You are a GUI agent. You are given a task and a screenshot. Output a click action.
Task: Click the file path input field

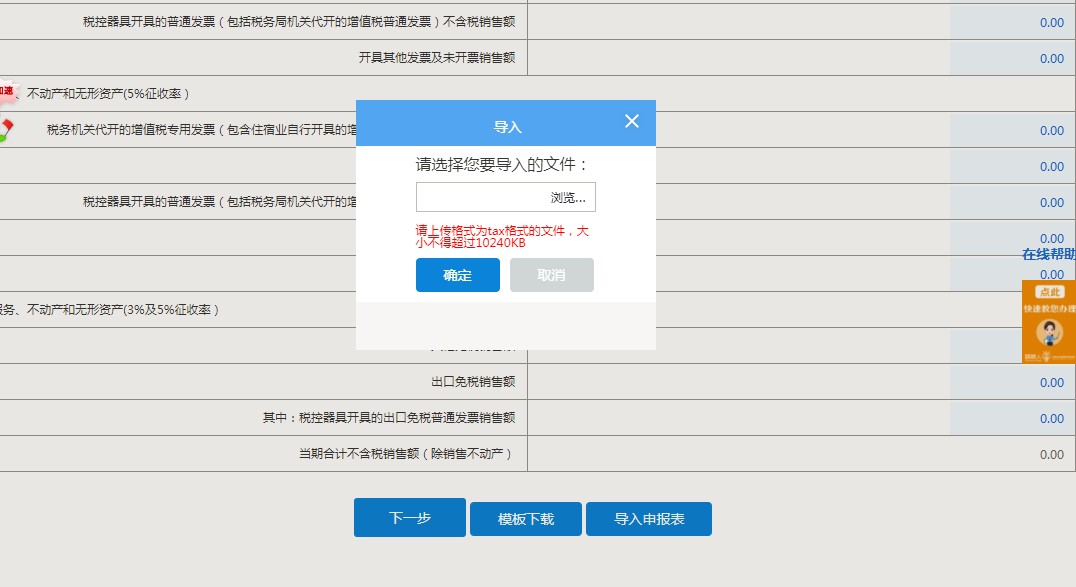click(x=480, y=197)
